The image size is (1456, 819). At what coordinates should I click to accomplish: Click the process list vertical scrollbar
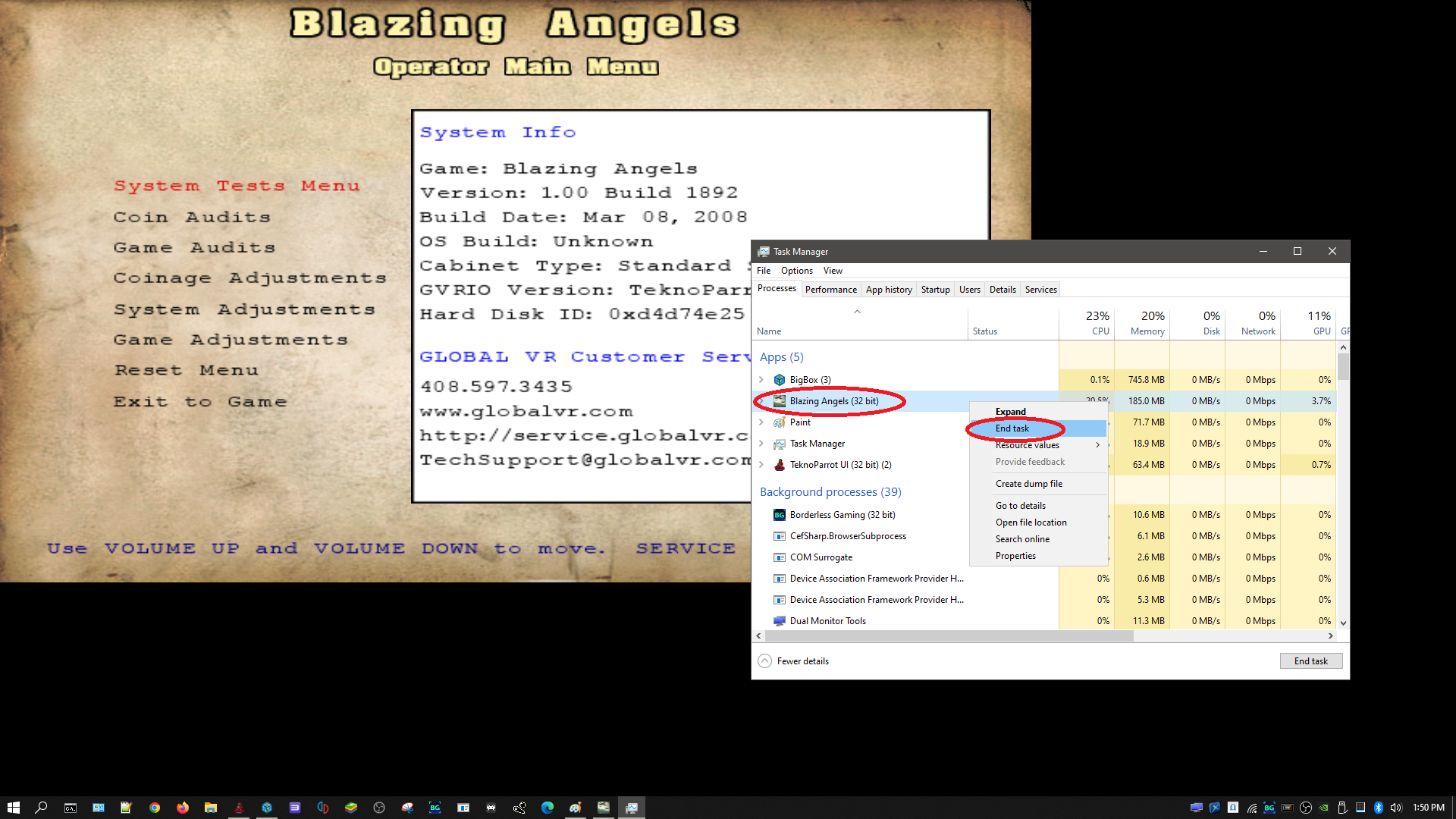click(x=1343, y=485)
